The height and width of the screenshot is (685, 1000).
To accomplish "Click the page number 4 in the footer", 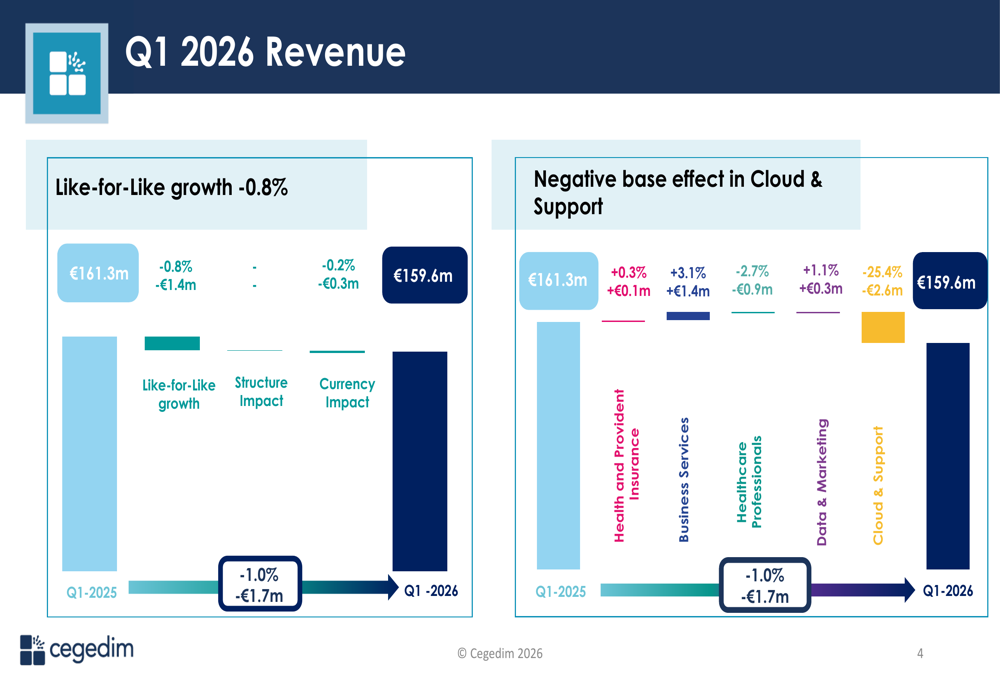I will [x=920, y=654].
